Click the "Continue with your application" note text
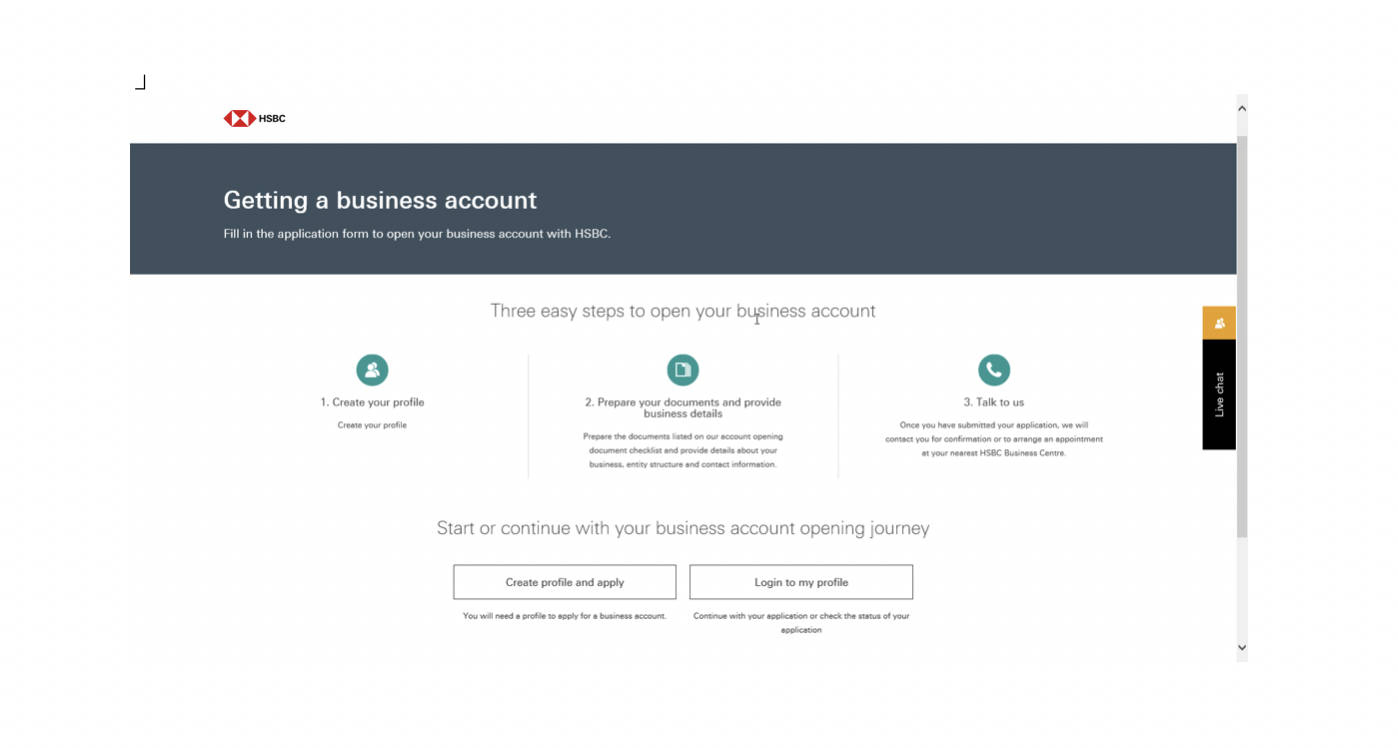1398x748 pixels. pyautogui.click(x=801, y=623)
